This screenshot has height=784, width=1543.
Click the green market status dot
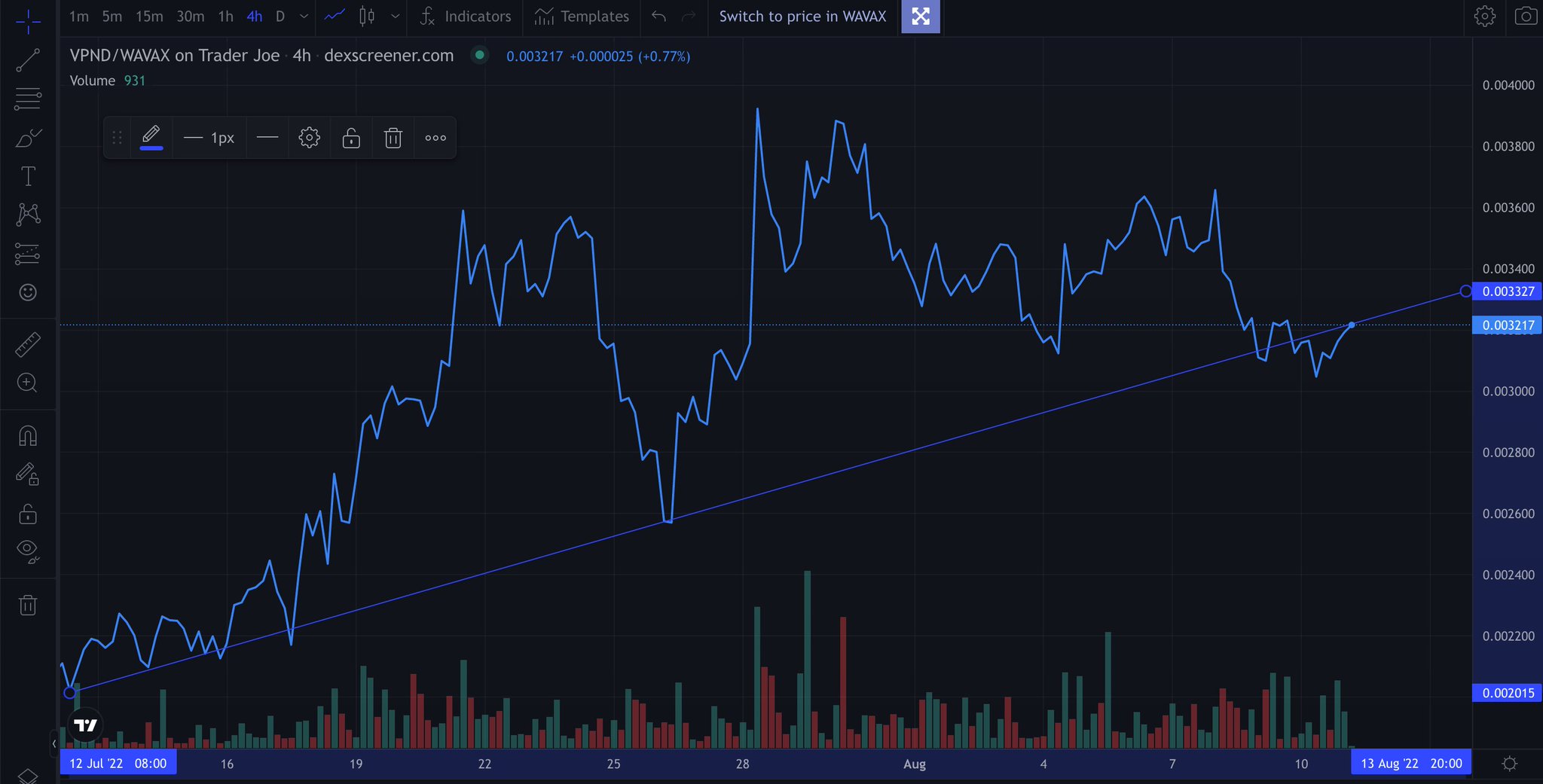479,55
